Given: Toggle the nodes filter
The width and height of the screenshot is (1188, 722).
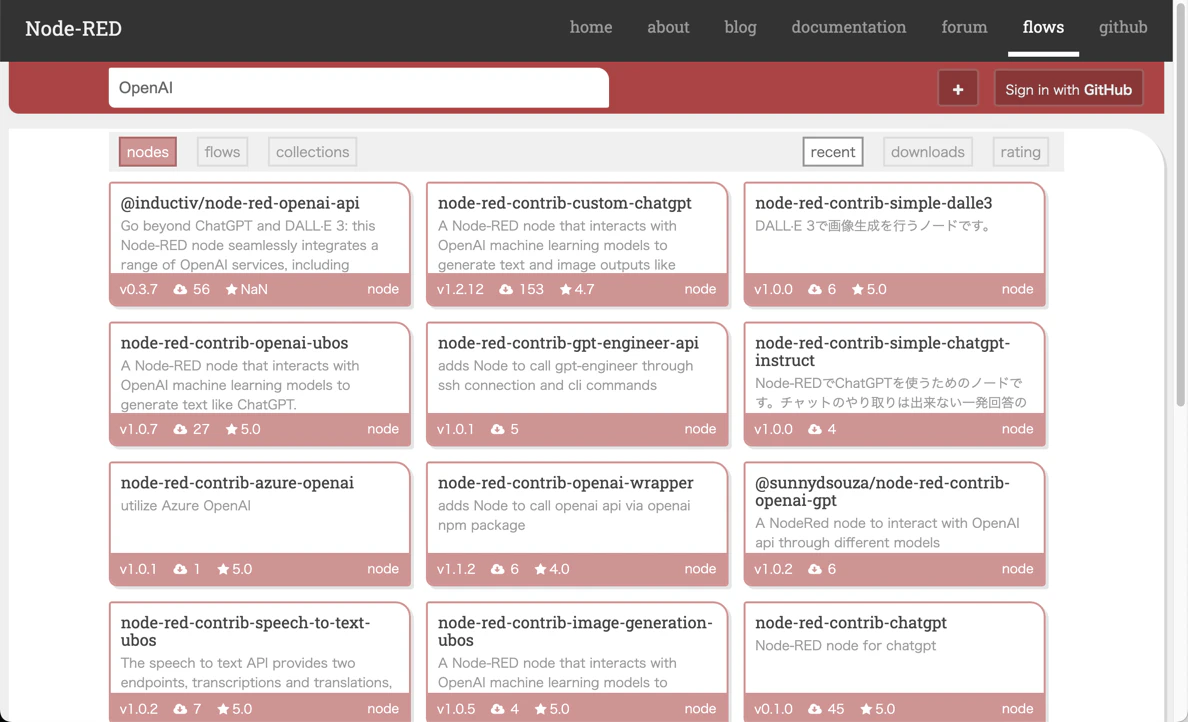Looking at the screenshot, I should click(148, 152).
